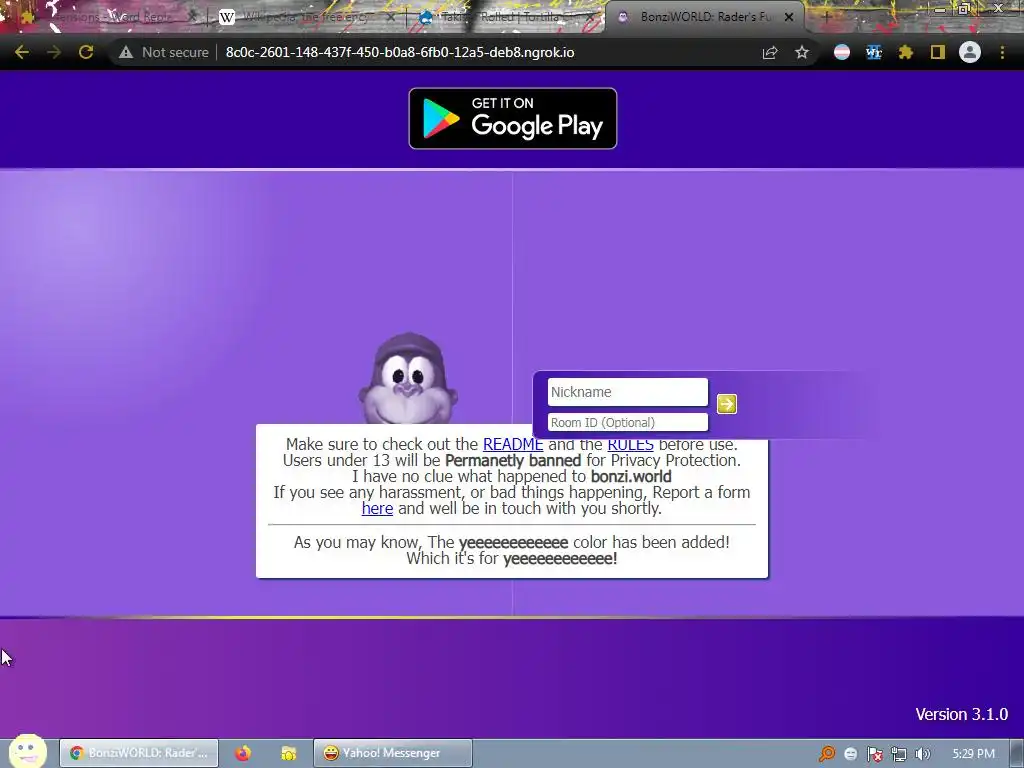The width and height of the screenshot is (1024, 768).
Task: Open the Not secure warning icon
Action: click(x=125, y=52)
